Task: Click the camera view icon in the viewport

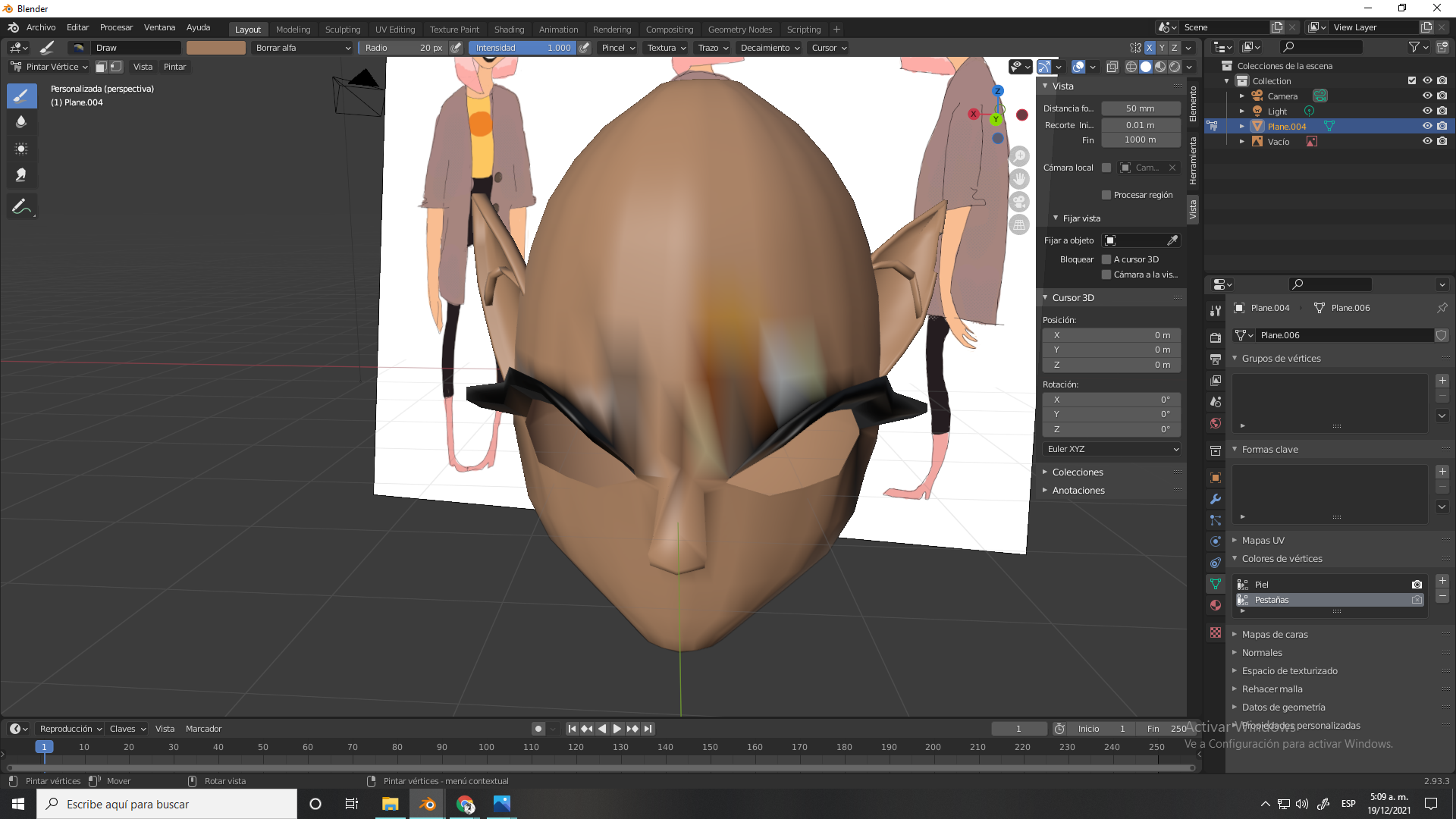Action: pyautogui.click(x=1019, y=202)
